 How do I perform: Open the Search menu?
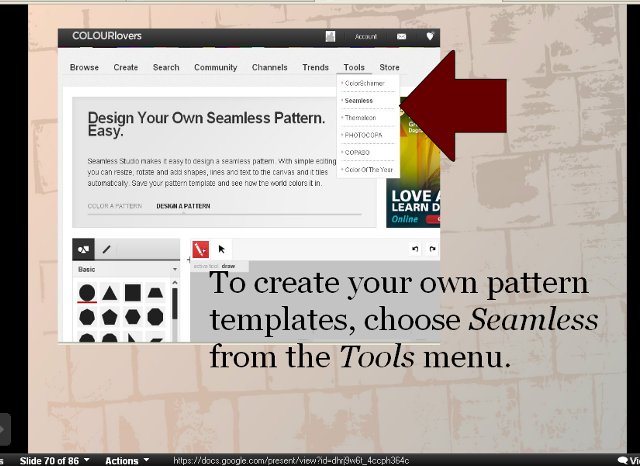click(166, 67)
